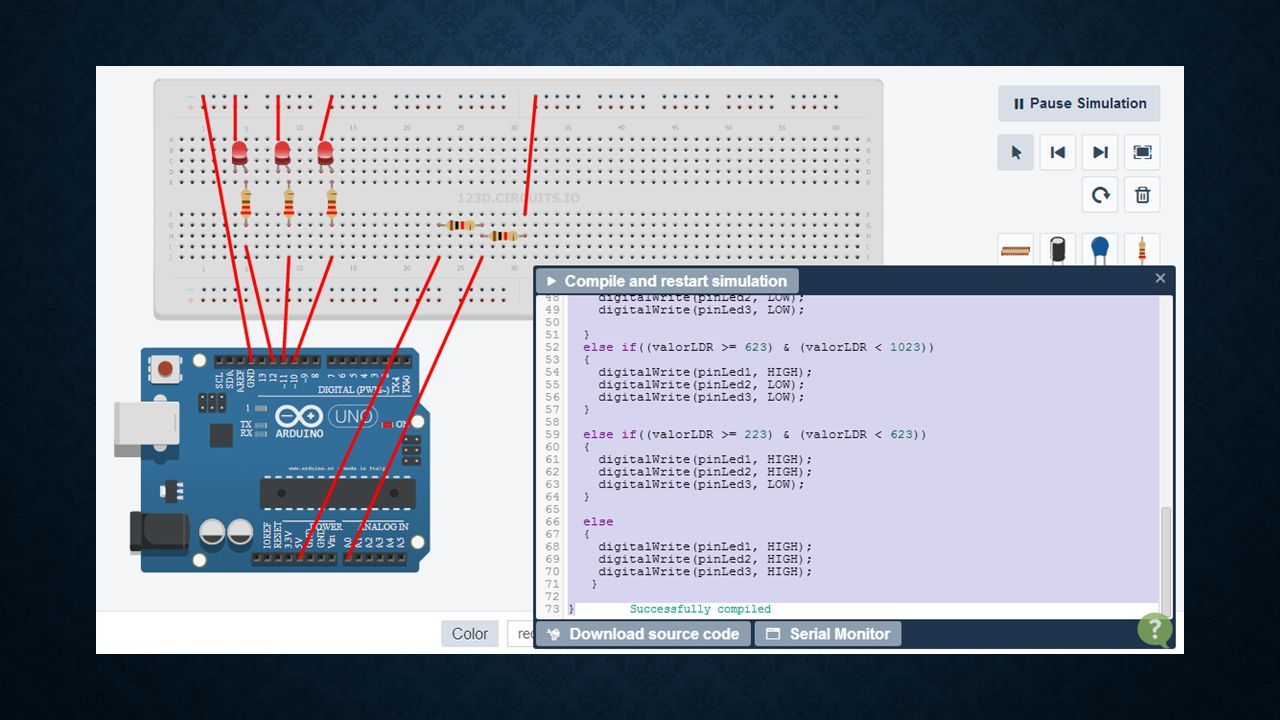This screenshot has height=720, width=1280.
Task: Click the rotate component icon
Action: click(1100, 194)
